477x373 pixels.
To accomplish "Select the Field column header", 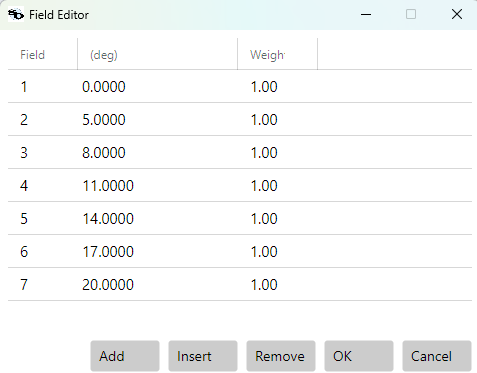I will (x=43, y=54).
